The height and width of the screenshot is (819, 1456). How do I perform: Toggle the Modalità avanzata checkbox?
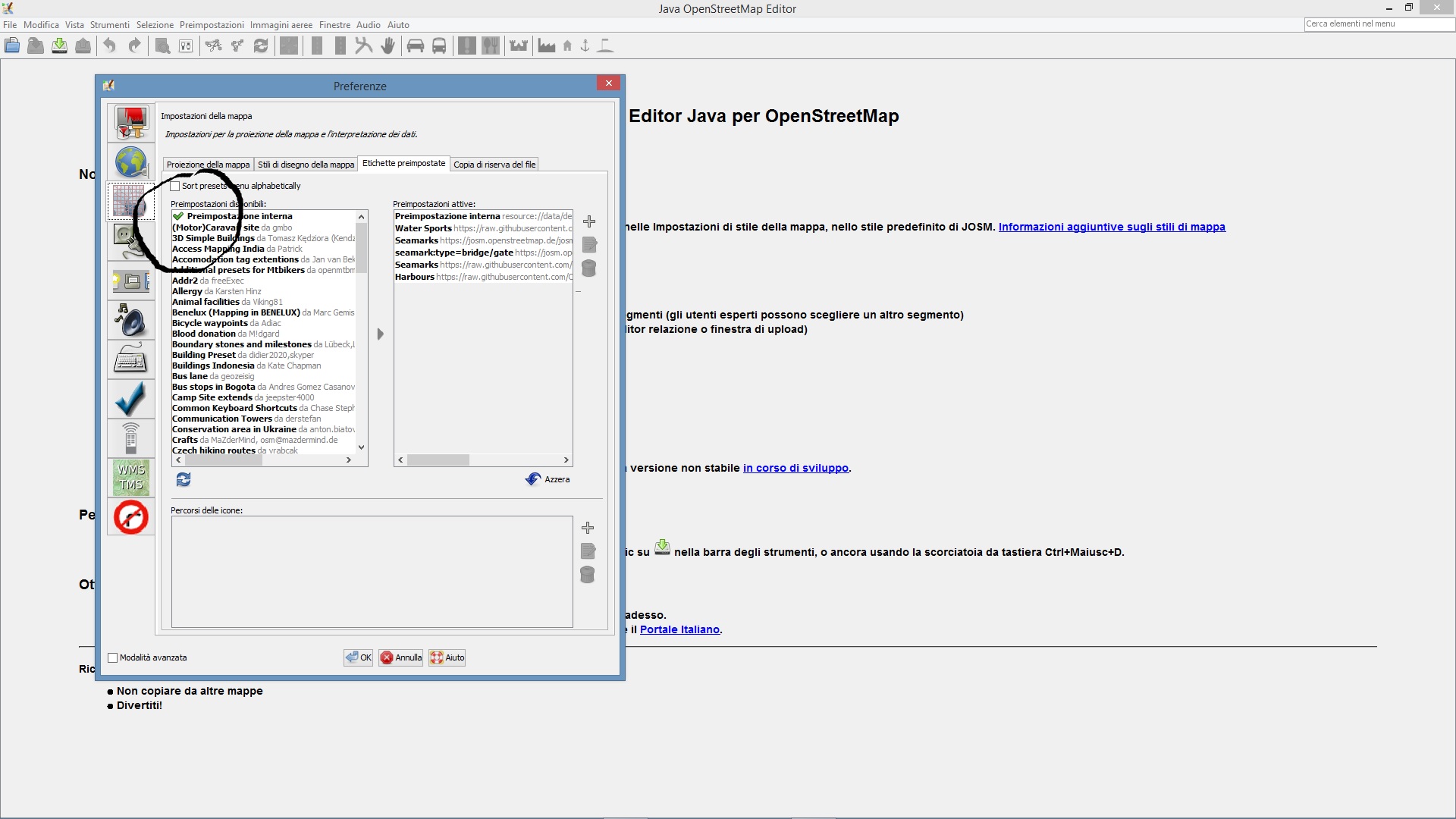click(x=113, y=658)
